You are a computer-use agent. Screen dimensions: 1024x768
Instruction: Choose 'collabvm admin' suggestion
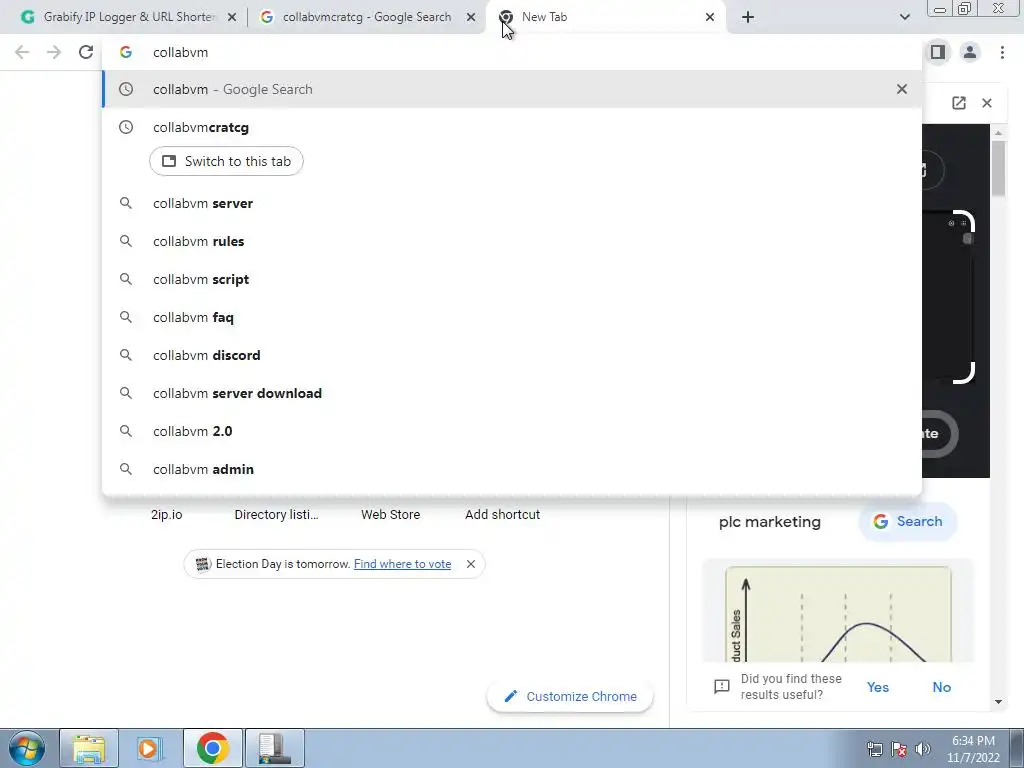[x=511, y=469]
